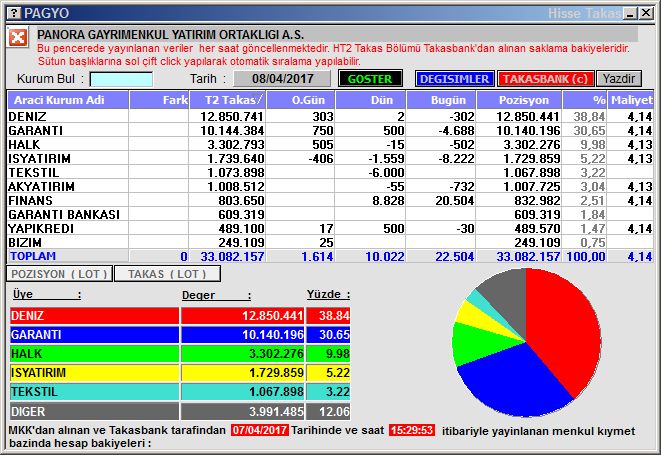This screenshot has height=455, width=661.
Task: Click the GOSTER button
Action: click(370, 79)
